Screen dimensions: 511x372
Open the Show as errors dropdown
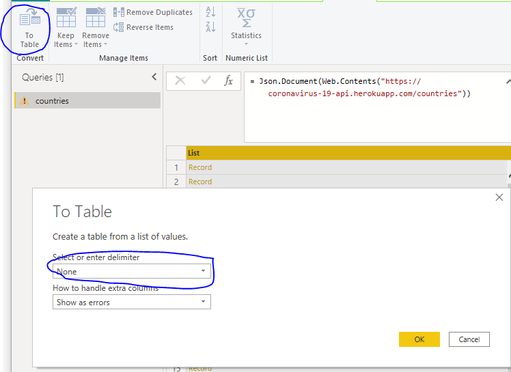click(132, 302)
